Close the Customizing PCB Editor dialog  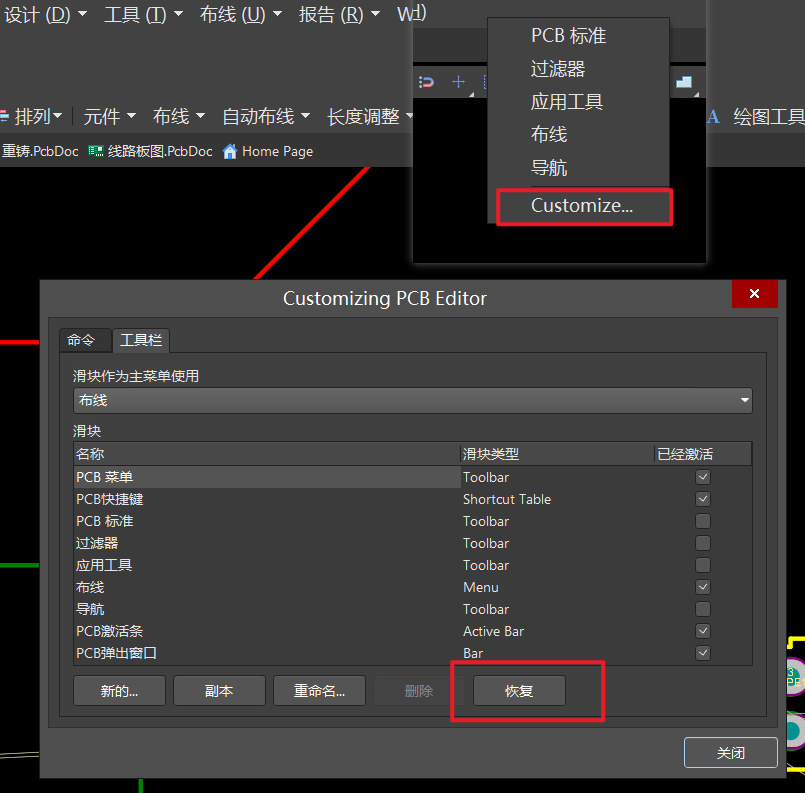click(x=754, y=294)
